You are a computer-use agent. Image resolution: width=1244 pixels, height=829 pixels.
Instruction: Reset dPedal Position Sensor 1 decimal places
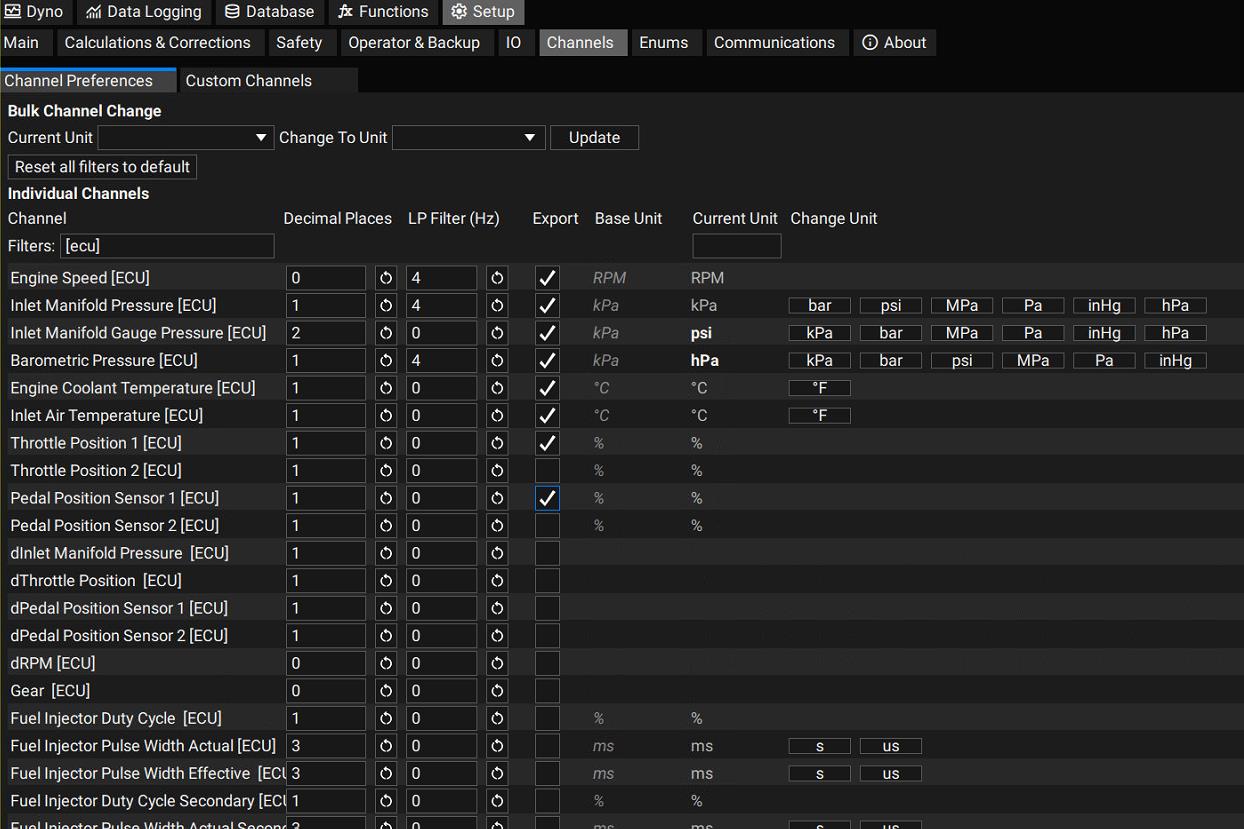(386, 608)
